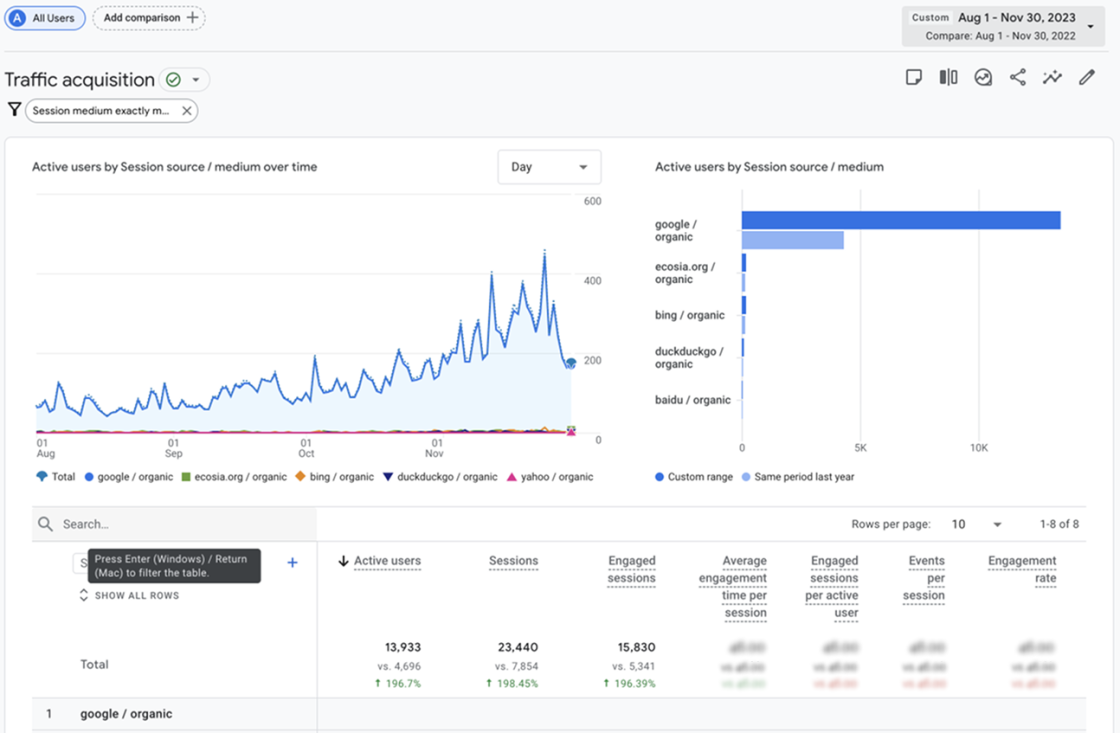This screenshot has height=733, width=1120.
Task: Click the filter funnel icon
Action: 14,110
